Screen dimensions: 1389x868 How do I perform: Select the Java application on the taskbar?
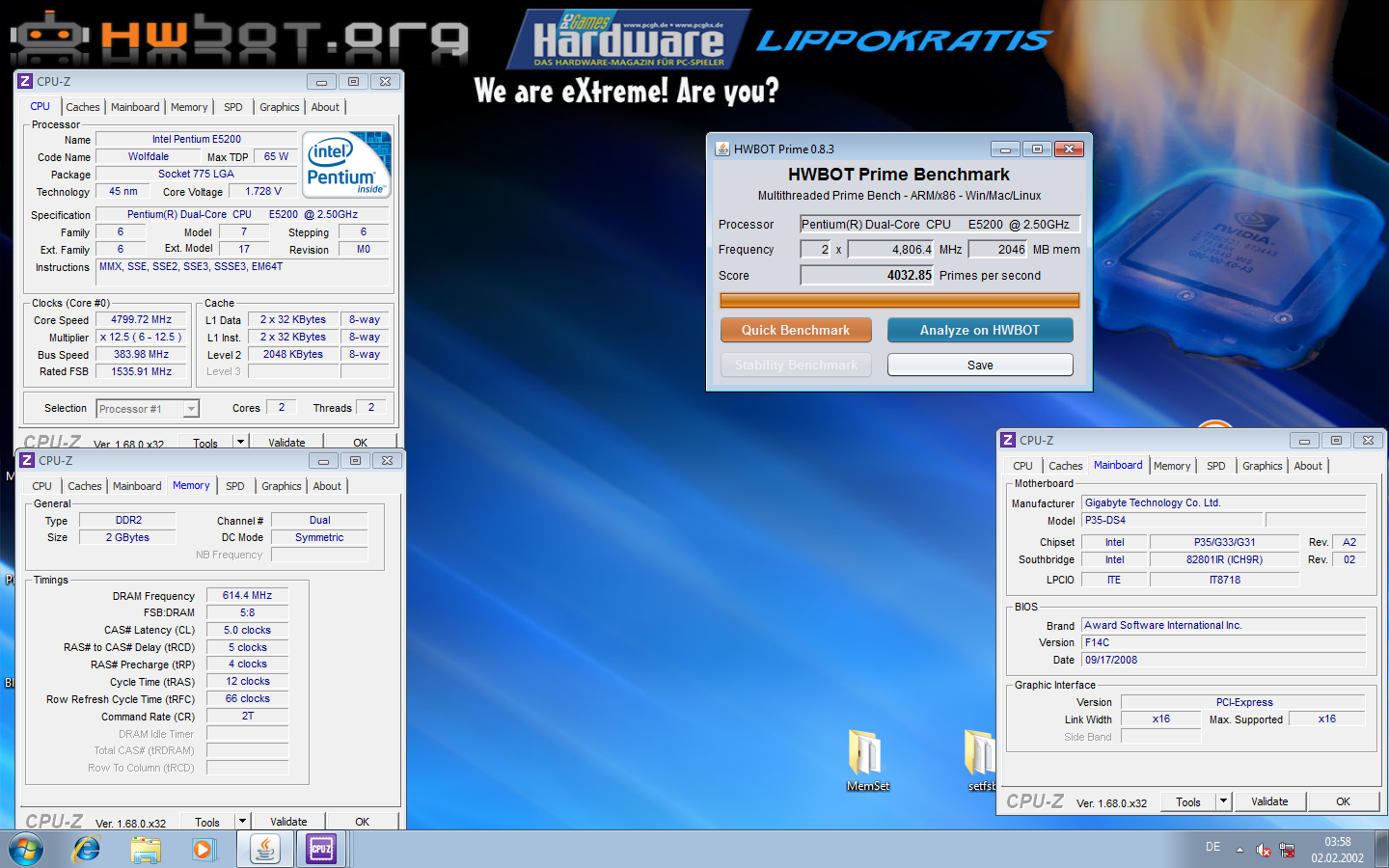(264, 850)
